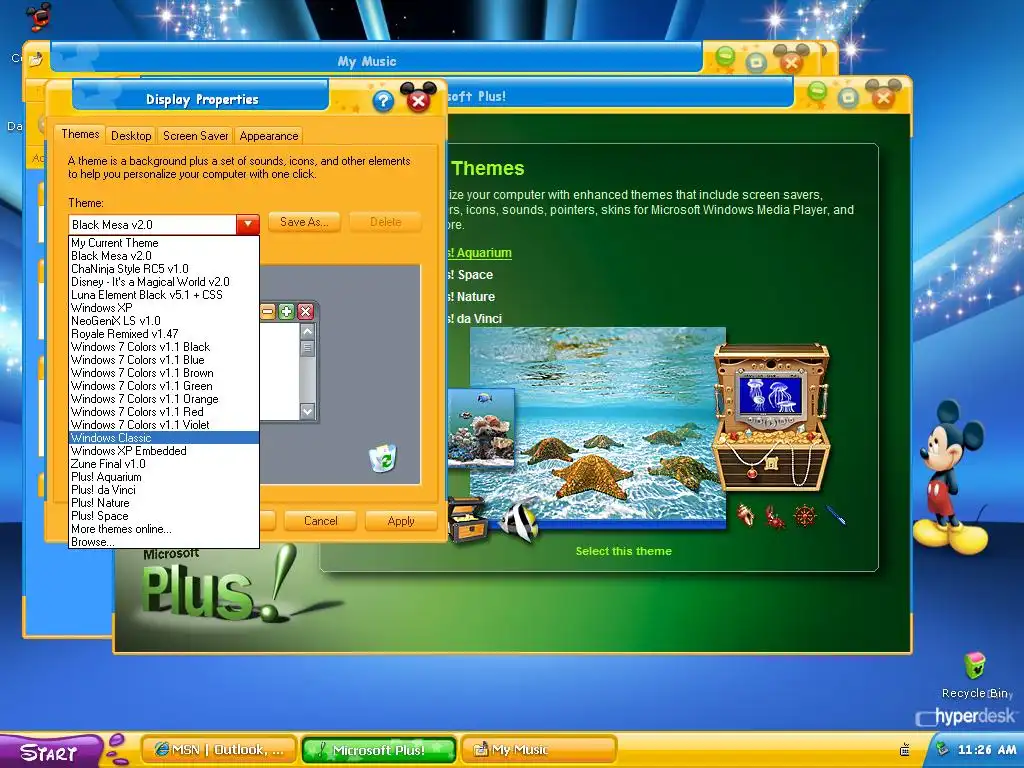Click the small aquarium fish thumbnail
1024x768 pixels.
point(481,428)
